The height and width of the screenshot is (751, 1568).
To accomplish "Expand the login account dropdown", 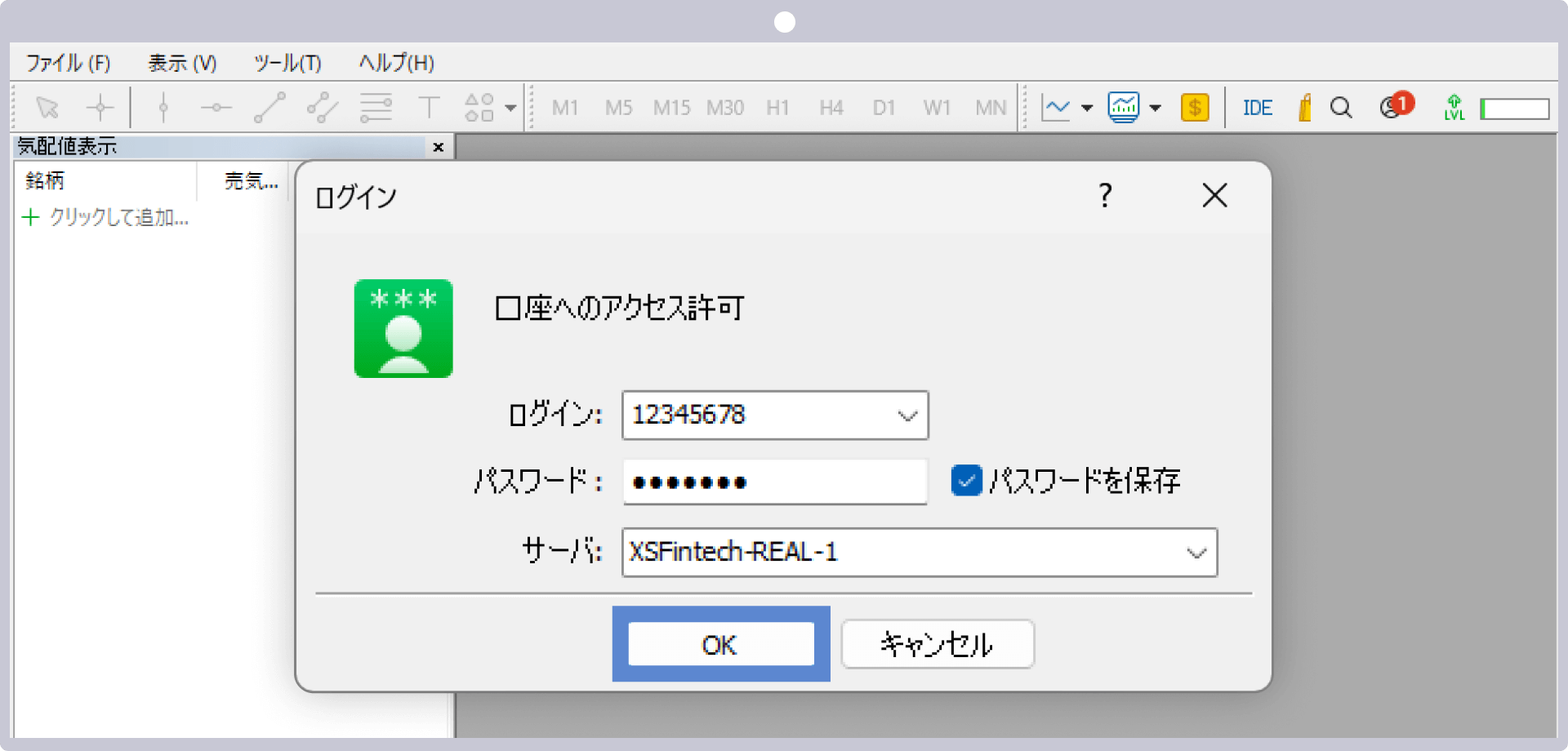I will [907, 415].
